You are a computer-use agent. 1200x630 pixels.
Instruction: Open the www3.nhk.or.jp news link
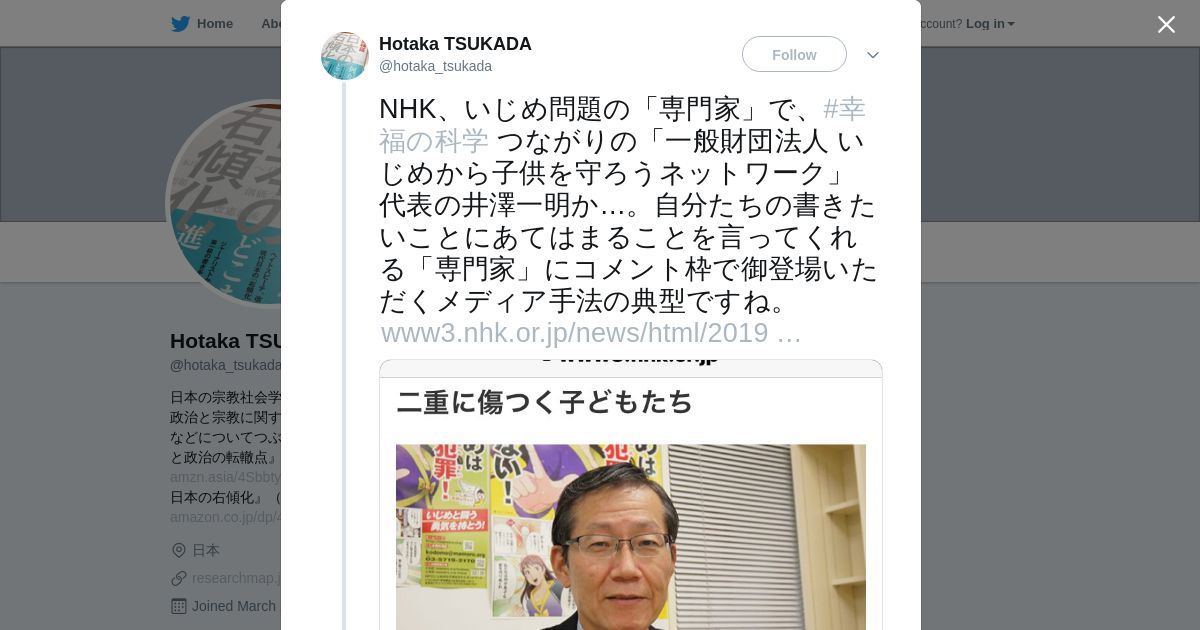coord(591,333)
